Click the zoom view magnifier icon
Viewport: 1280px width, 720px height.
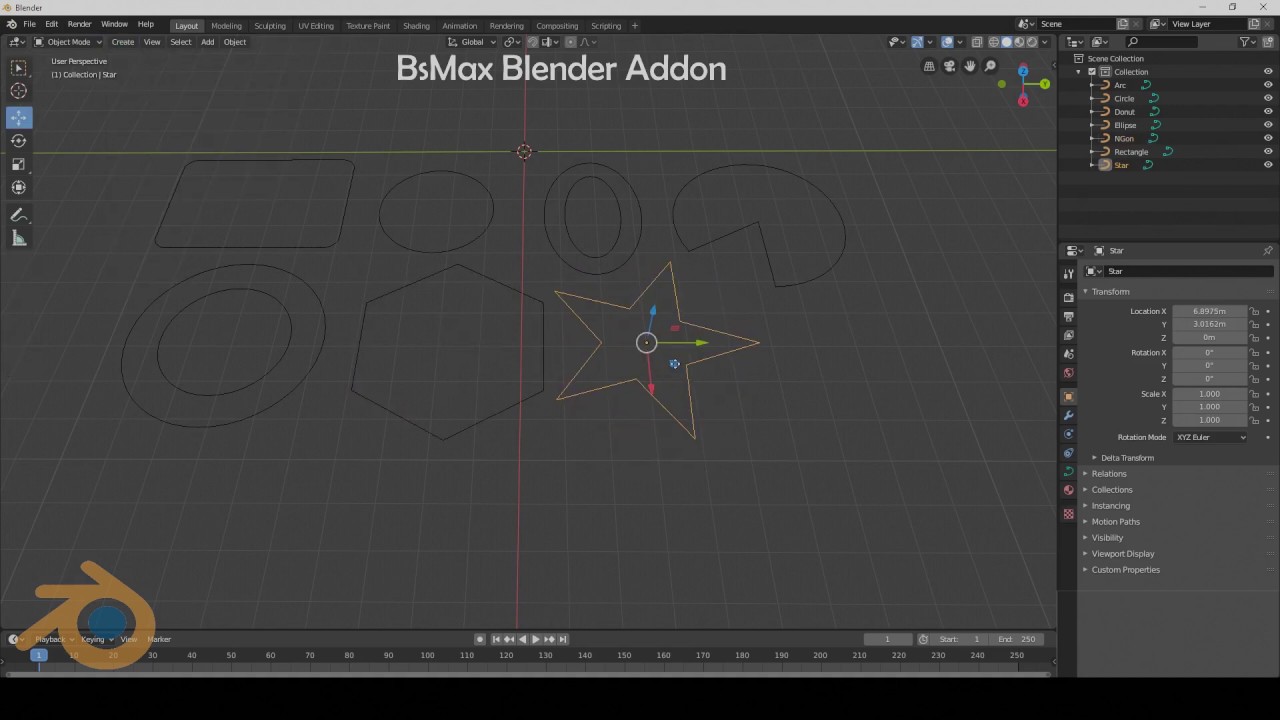click(x=990, y=66)
